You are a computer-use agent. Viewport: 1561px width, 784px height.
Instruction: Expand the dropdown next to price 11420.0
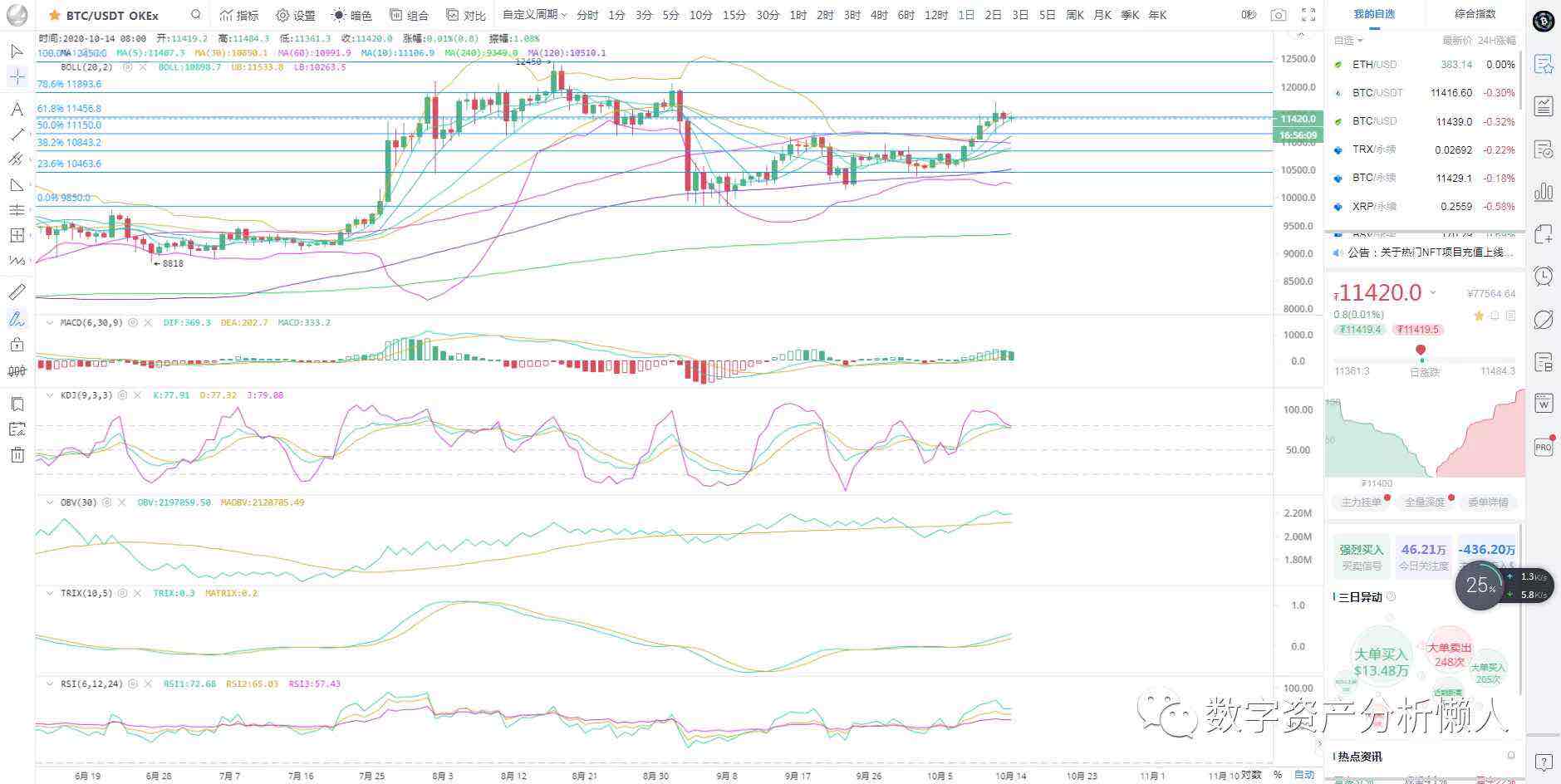point(1432,293)
